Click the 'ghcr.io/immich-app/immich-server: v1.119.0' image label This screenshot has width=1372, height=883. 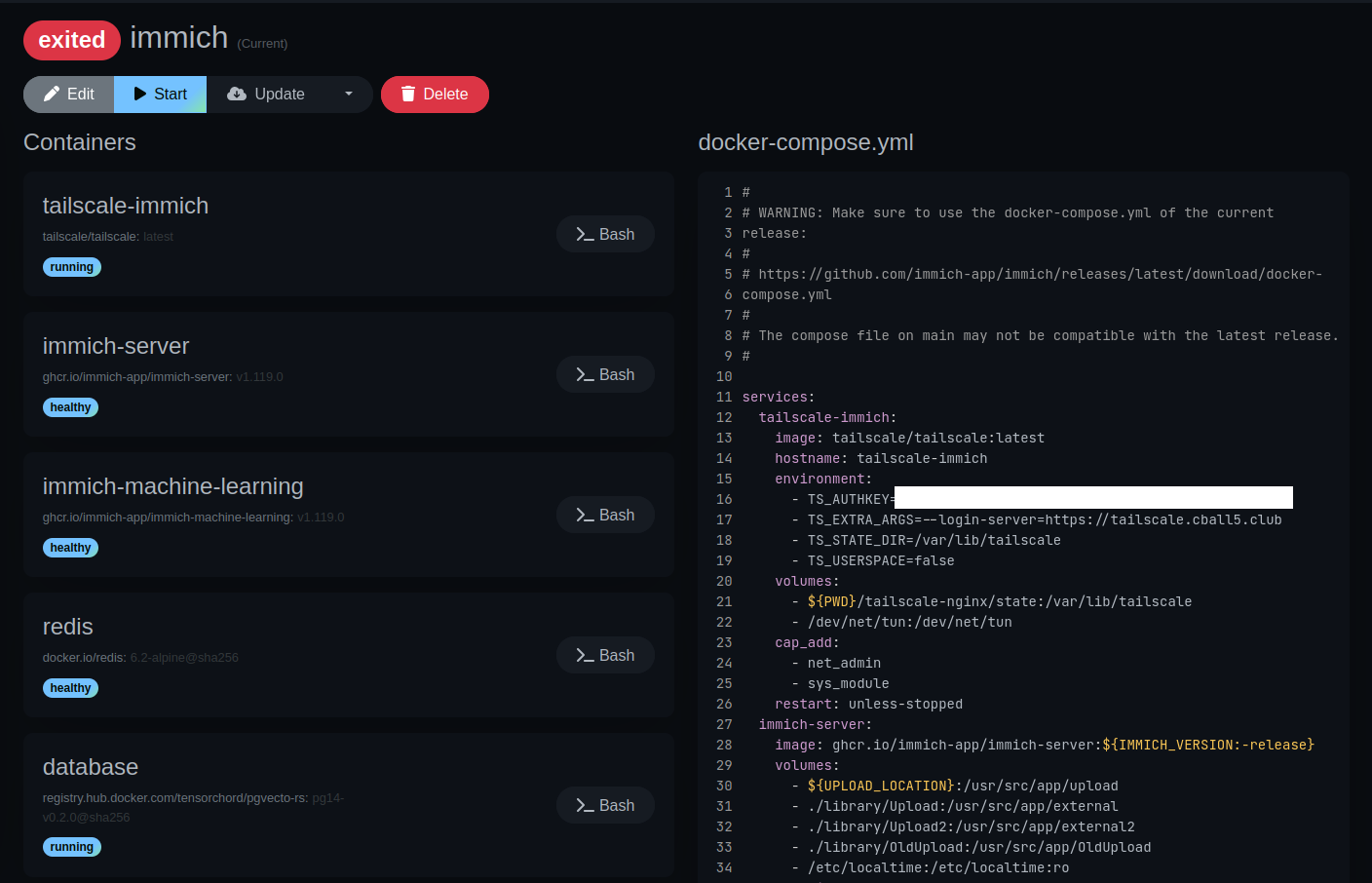(x=163, y=377)
